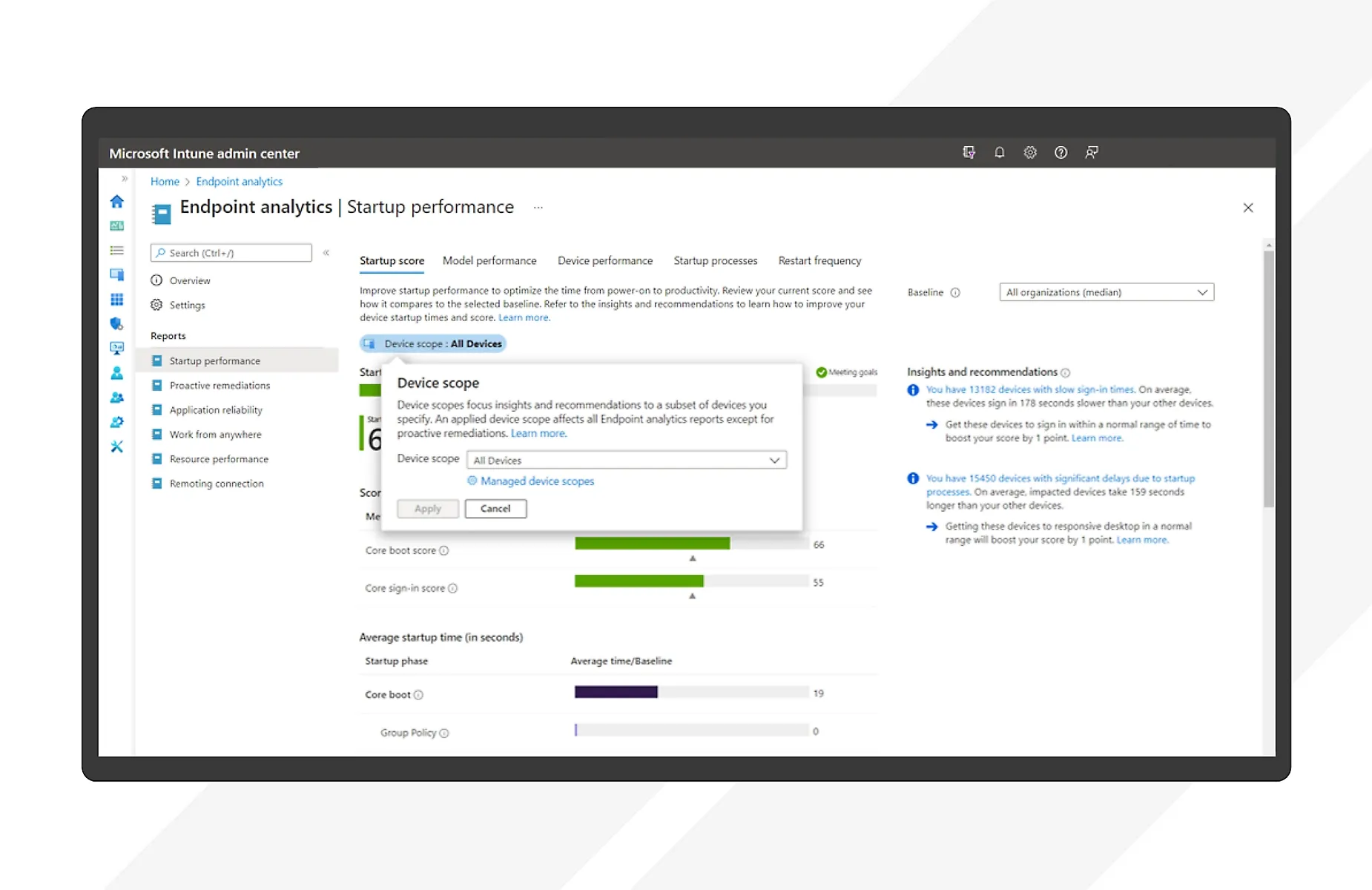Click the Device scope: All Devices pill
1372x890 pixels.
(433, 343)
